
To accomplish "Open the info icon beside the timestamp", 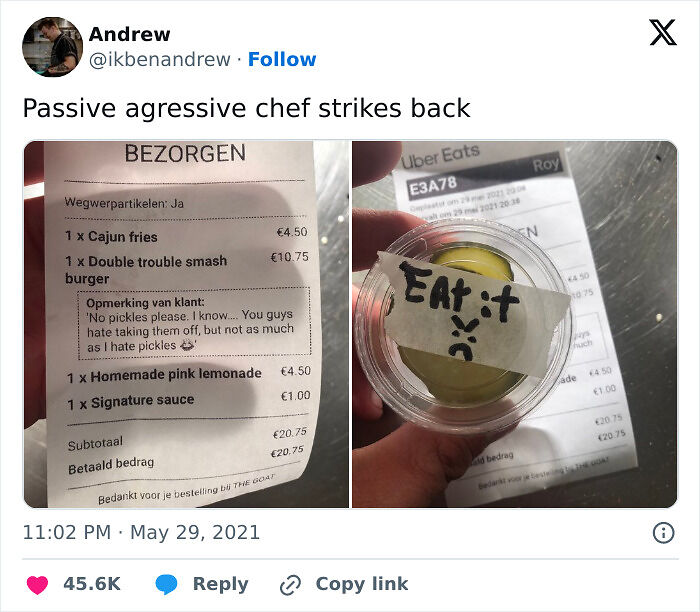I will click(x=663, y=533).
